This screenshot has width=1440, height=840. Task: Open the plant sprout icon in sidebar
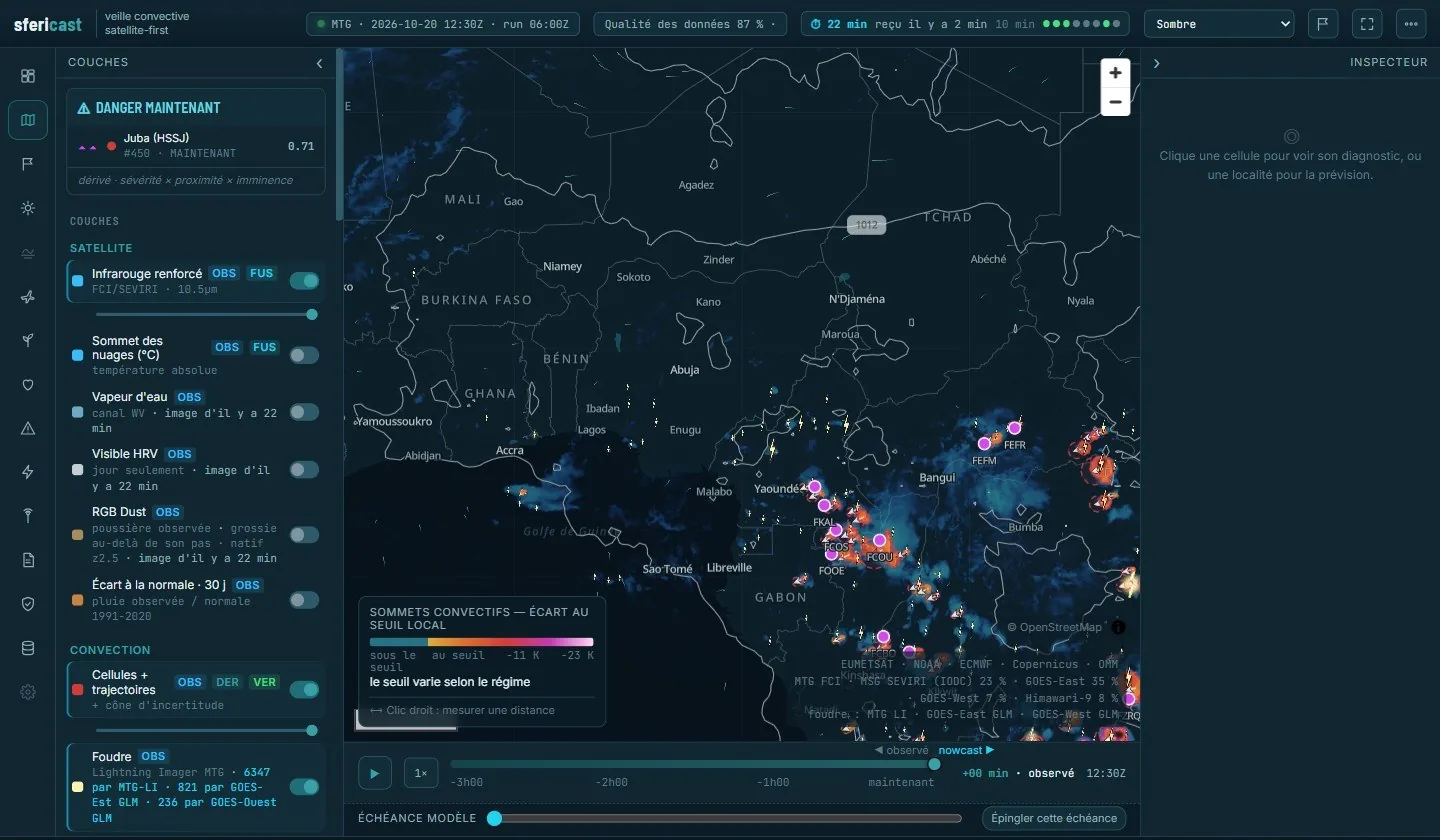28,341
